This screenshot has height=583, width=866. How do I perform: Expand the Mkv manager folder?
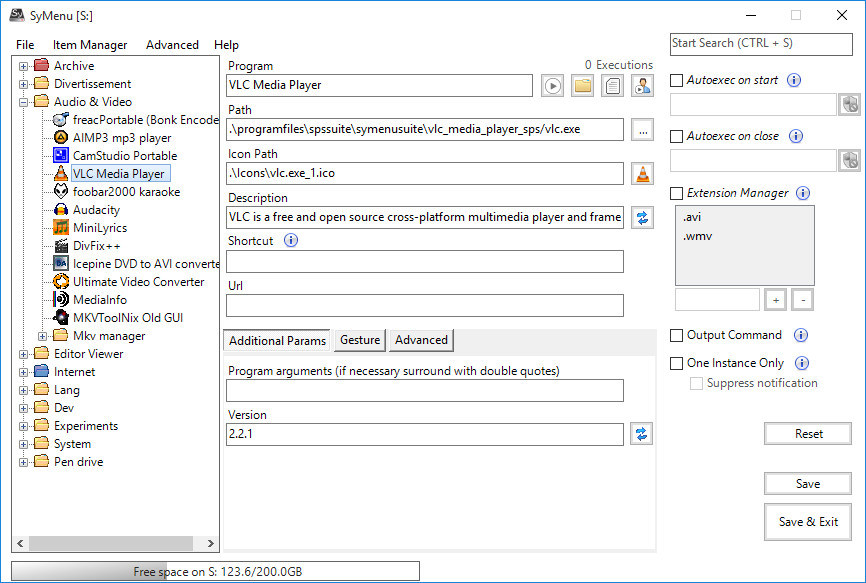click(x=42, y=336)
